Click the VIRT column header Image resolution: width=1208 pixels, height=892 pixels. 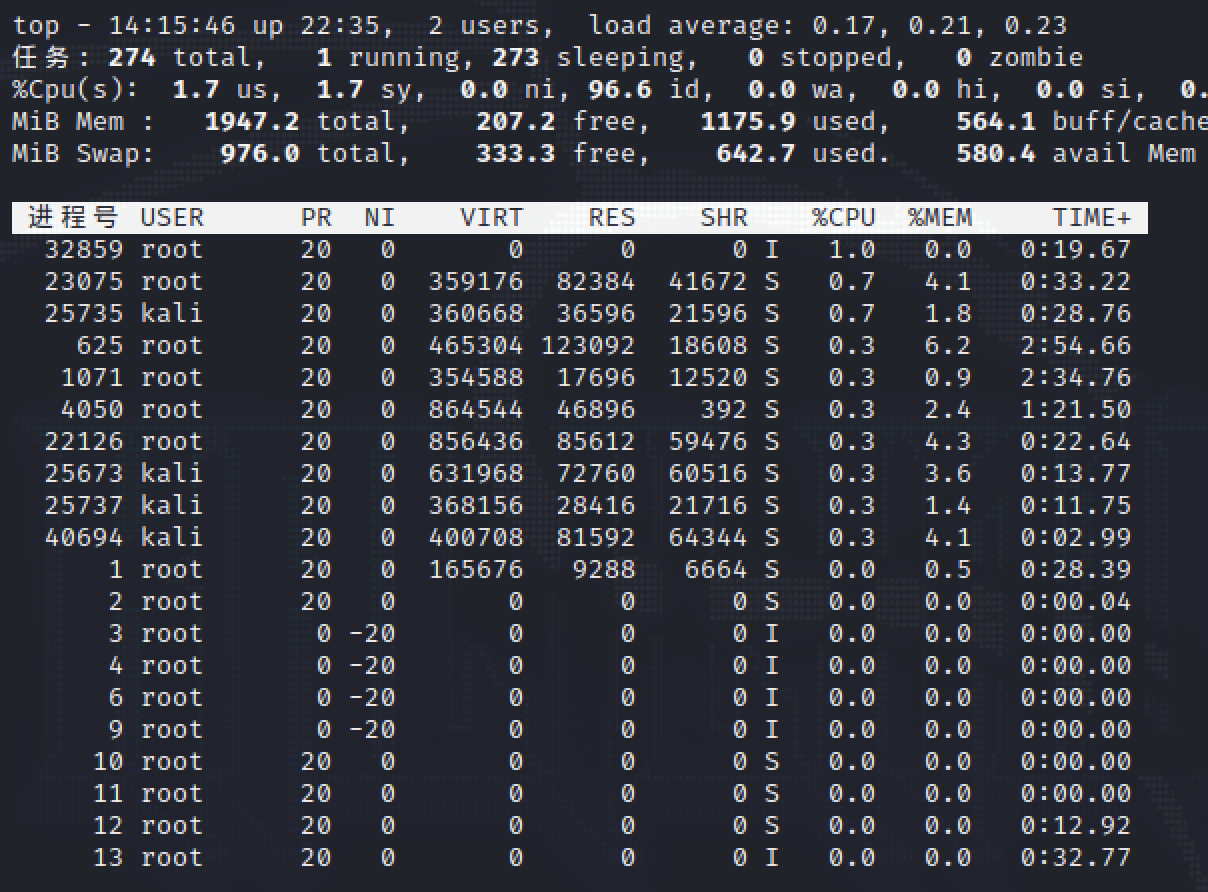(x=491, y=218)
